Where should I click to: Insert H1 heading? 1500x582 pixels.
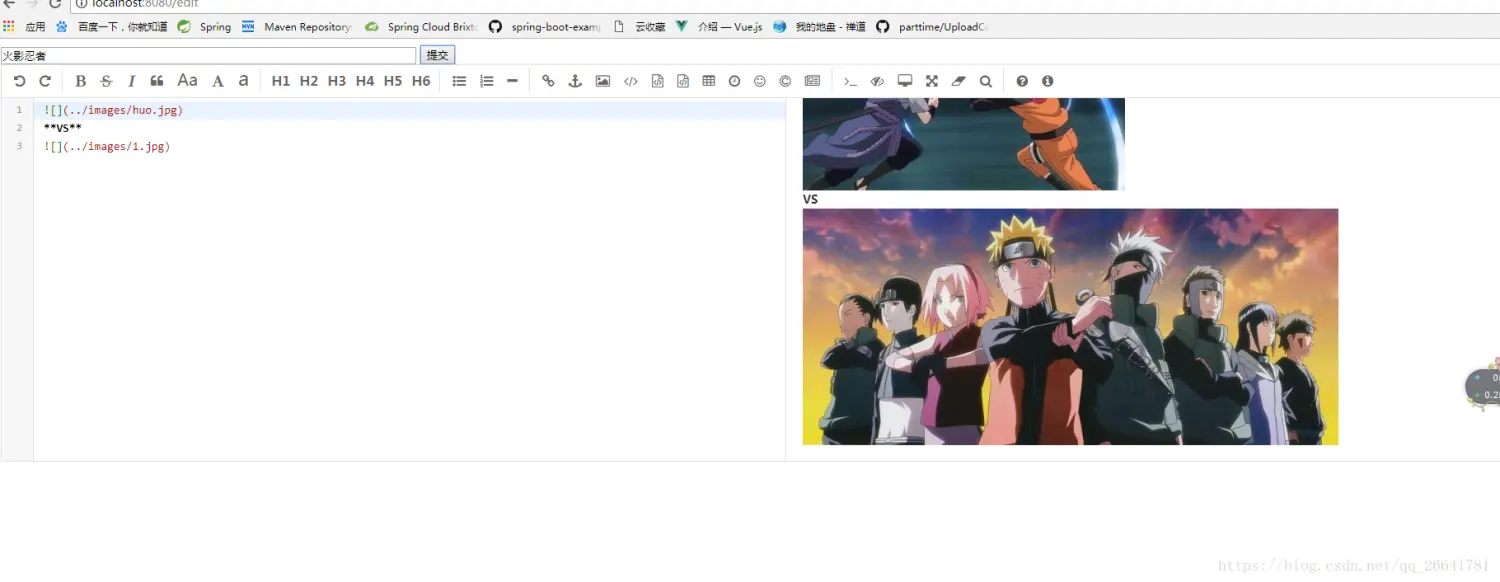(281, 81)
